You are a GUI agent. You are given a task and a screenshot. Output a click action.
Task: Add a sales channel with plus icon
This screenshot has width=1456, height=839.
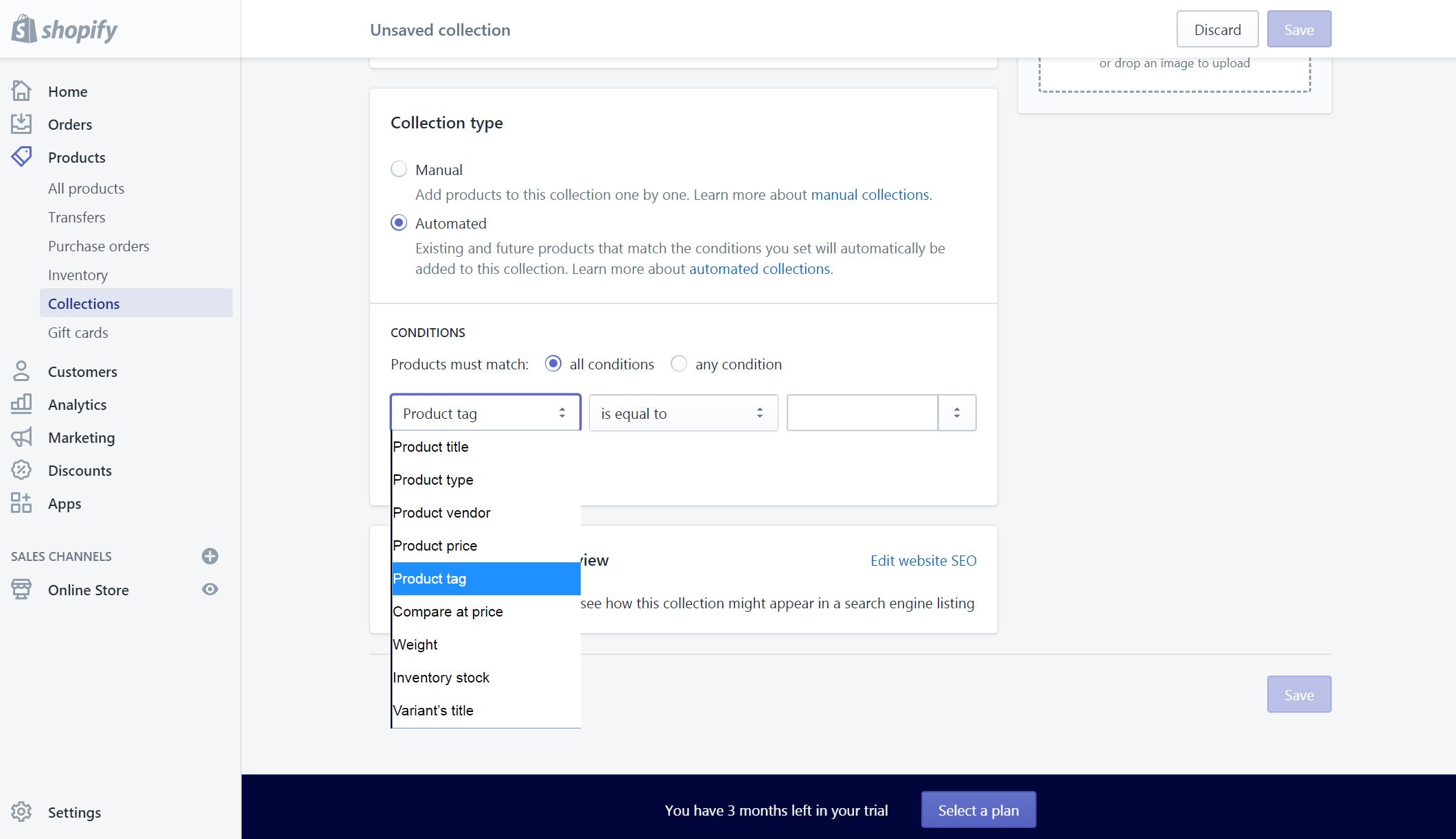click(x=210, y=556)
